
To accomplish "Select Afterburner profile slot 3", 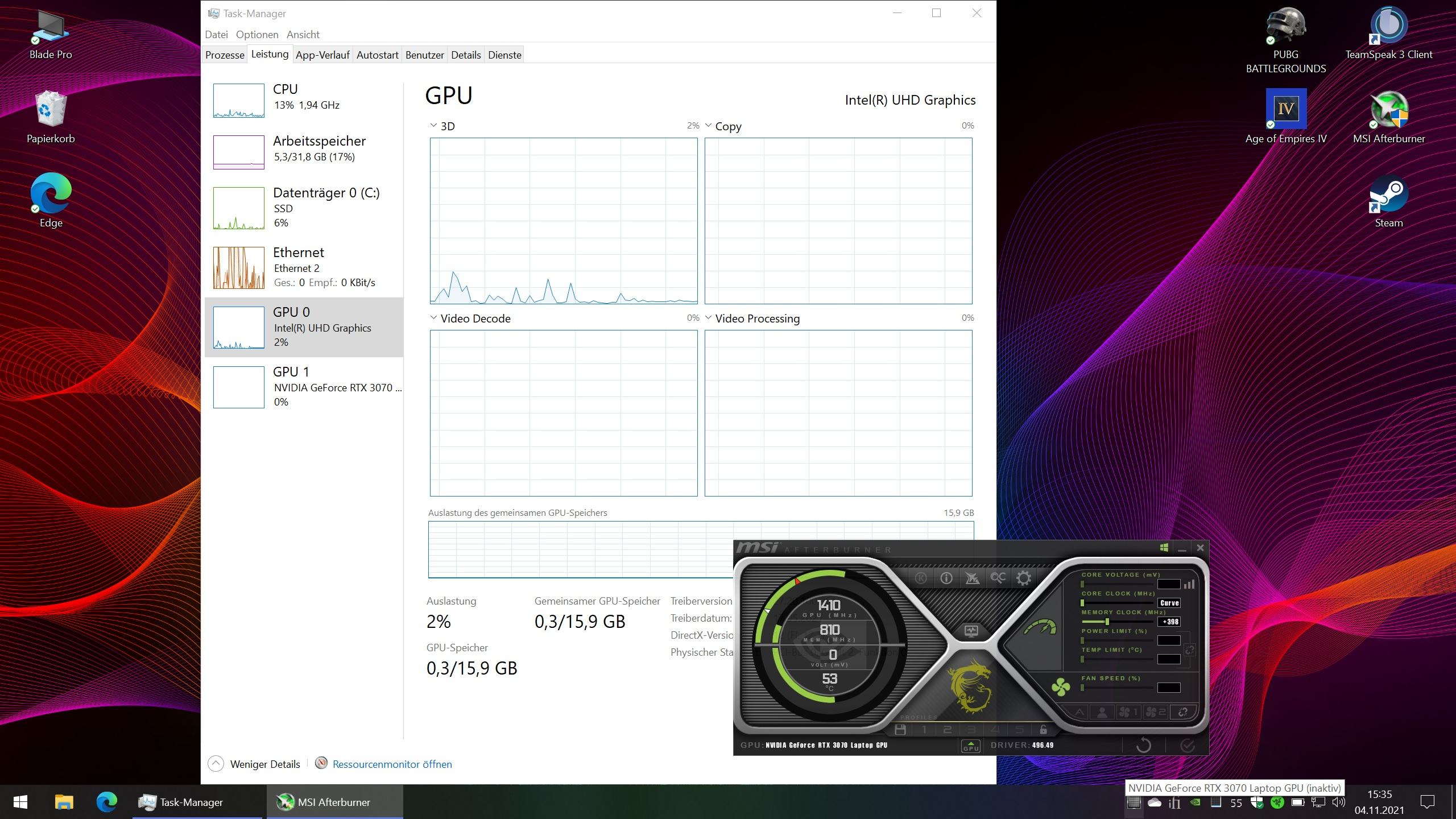I will [971, 730].
